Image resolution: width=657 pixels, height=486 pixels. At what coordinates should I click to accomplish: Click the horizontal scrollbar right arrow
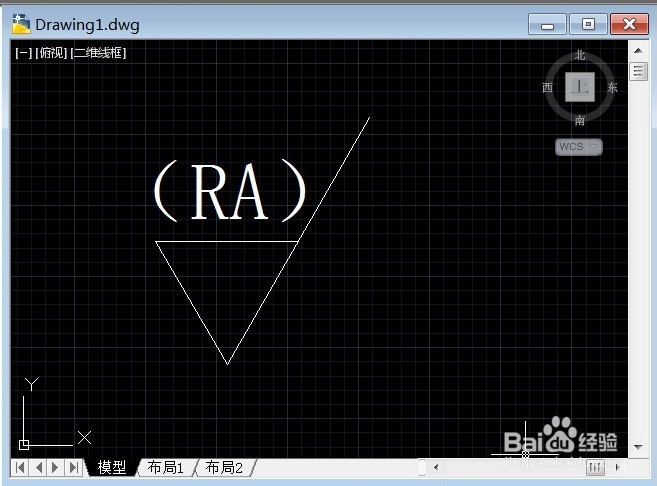[618, 467]
